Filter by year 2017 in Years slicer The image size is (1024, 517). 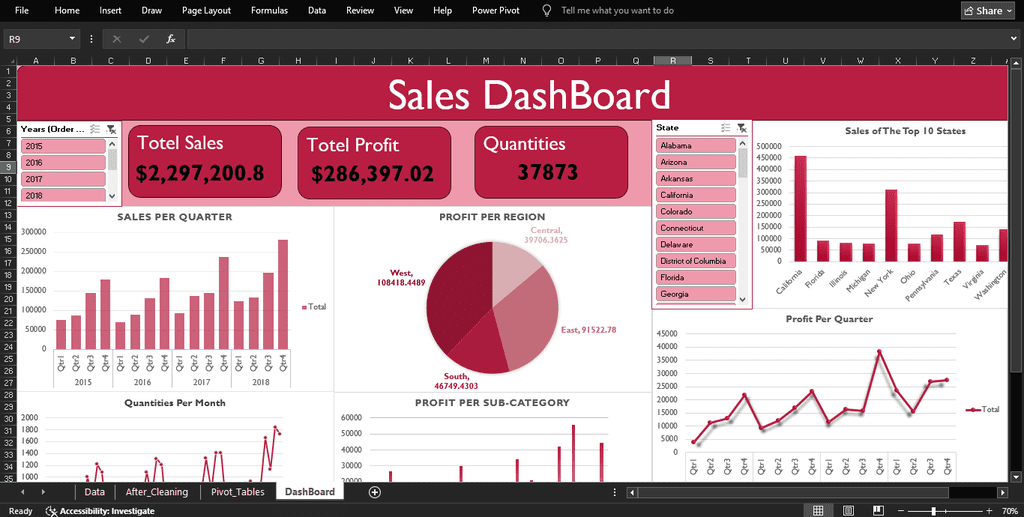tap(63, 179)
